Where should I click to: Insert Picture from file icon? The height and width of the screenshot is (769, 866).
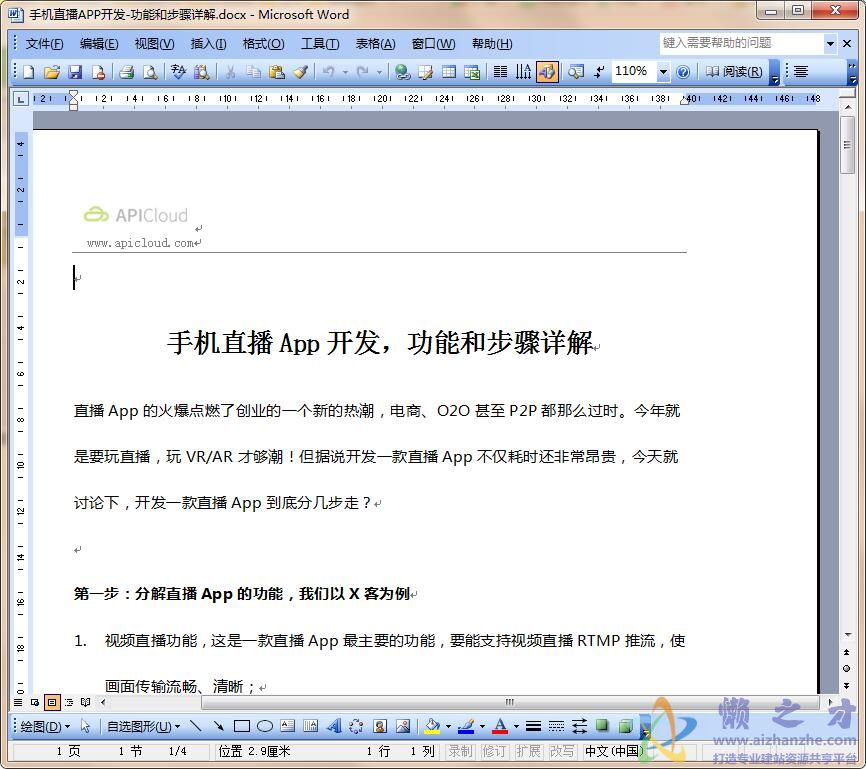pos(403,726)
